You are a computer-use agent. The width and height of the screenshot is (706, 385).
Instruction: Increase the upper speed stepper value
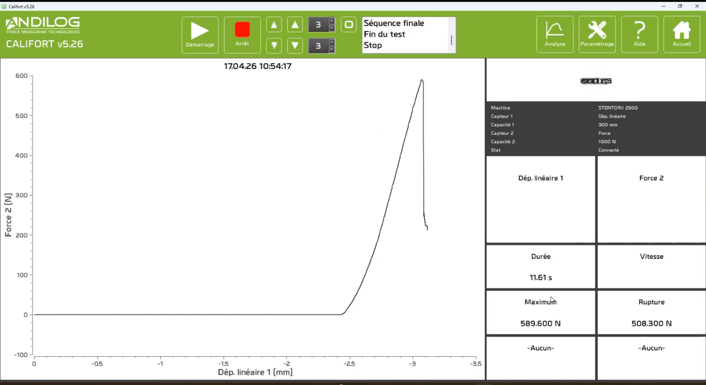pyautogui.click(x=332, y=21)
